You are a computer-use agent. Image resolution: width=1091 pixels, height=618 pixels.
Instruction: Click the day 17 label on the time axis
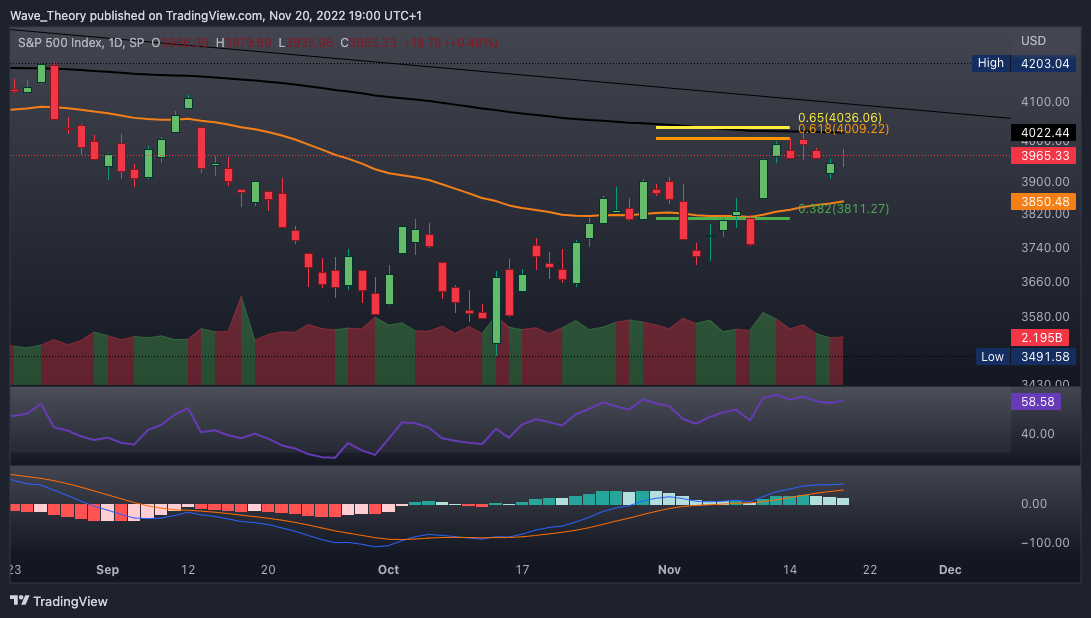[522, 569]
